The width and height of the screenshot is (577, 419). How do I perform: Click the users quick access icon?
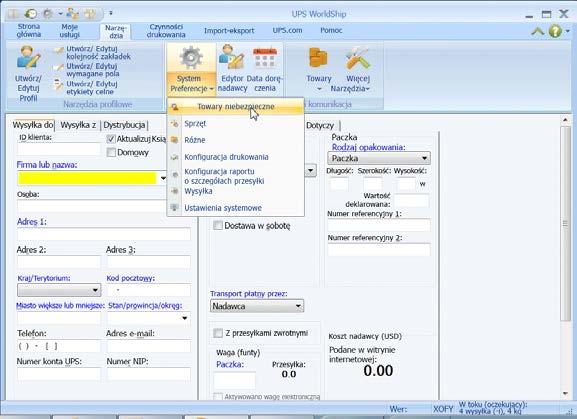(73, 14)
